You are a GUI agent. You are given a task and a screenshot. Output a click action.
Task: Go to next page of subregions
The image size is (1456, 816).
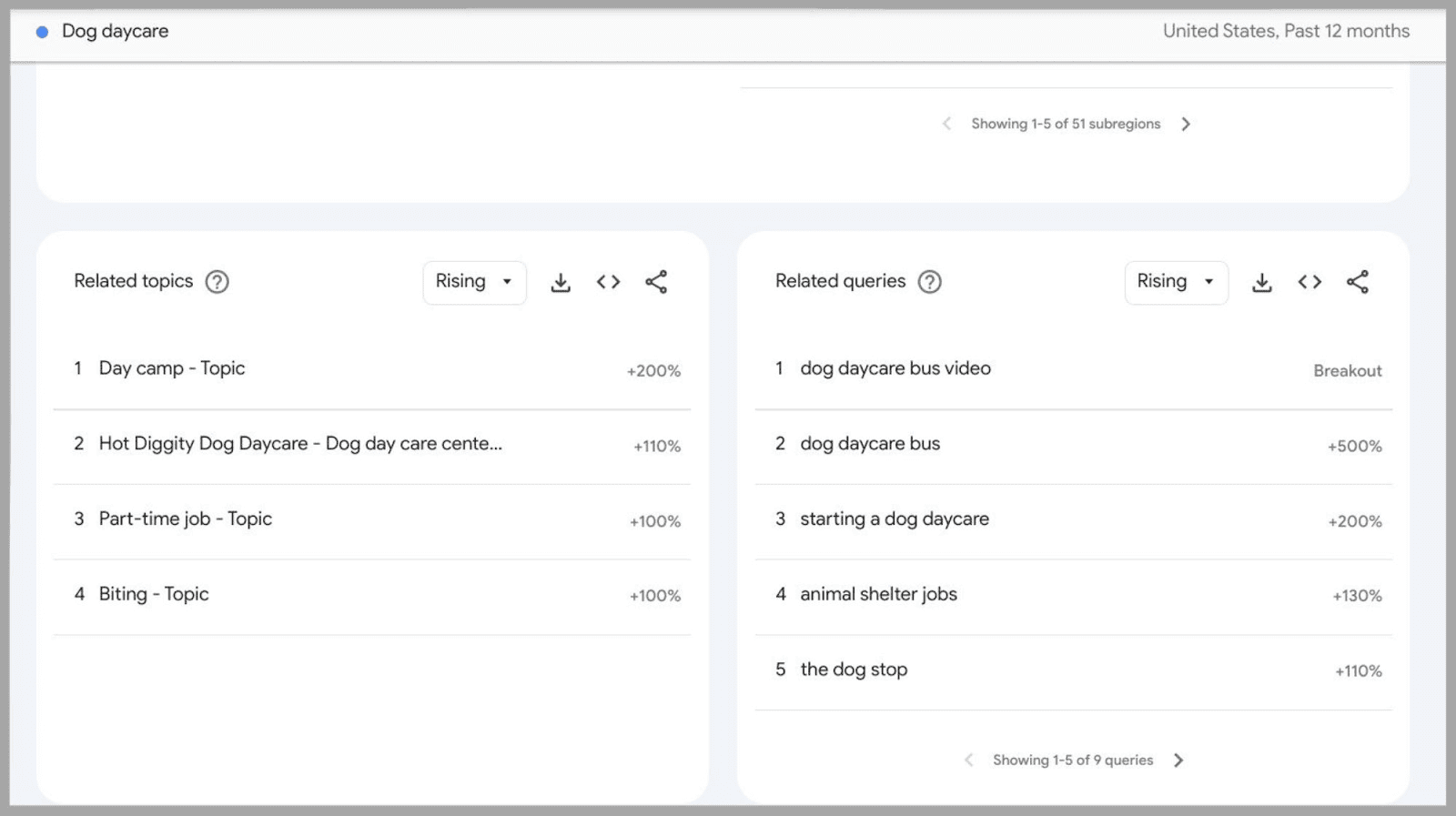[1186, 124]
